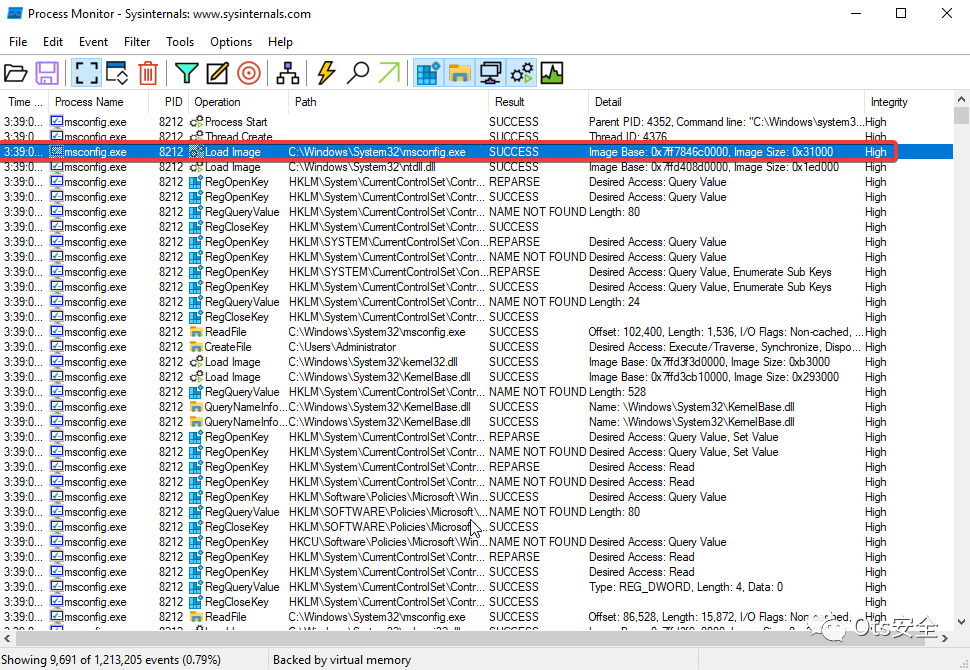
Task: Click the 'Length: 528' detail cell
Action: tap(617, 392)
